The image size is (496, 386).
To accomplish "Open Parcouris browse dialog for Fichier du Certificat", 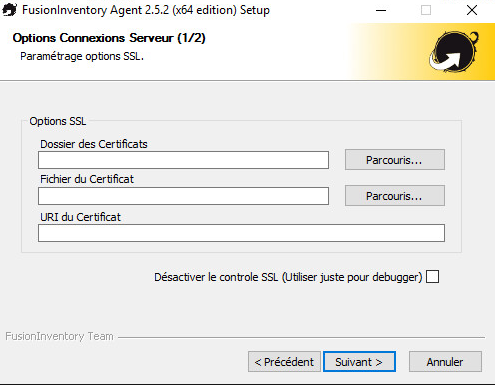I will [395, 196].
